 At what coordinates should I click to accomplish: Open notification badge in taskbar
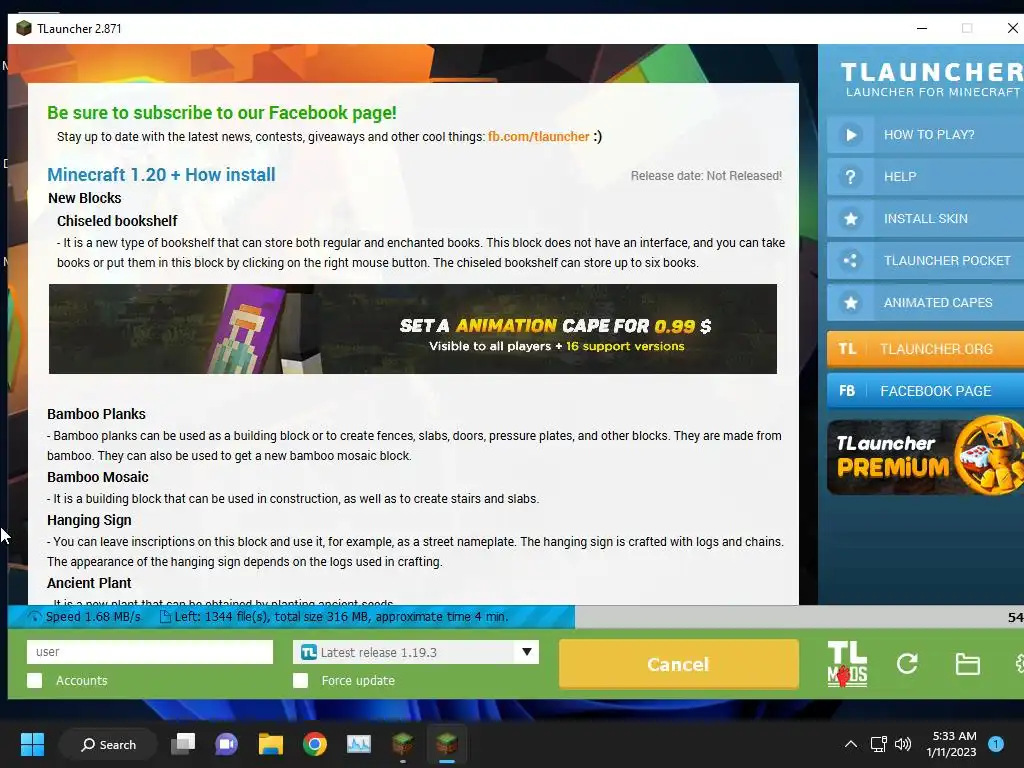[995, 744]
